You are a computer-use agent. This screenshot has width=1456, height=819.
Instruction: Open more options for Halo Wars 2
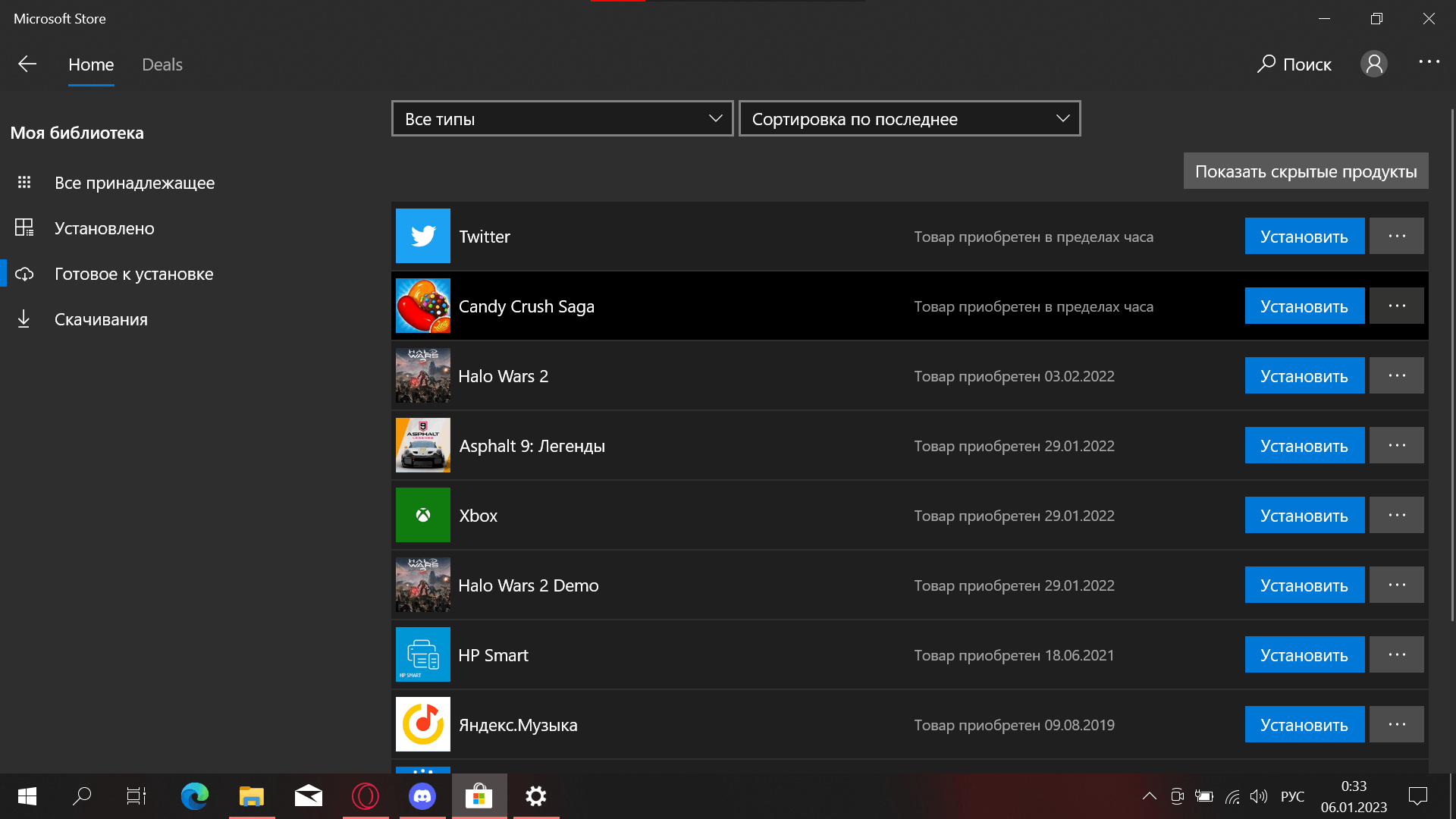point(1397,375)
